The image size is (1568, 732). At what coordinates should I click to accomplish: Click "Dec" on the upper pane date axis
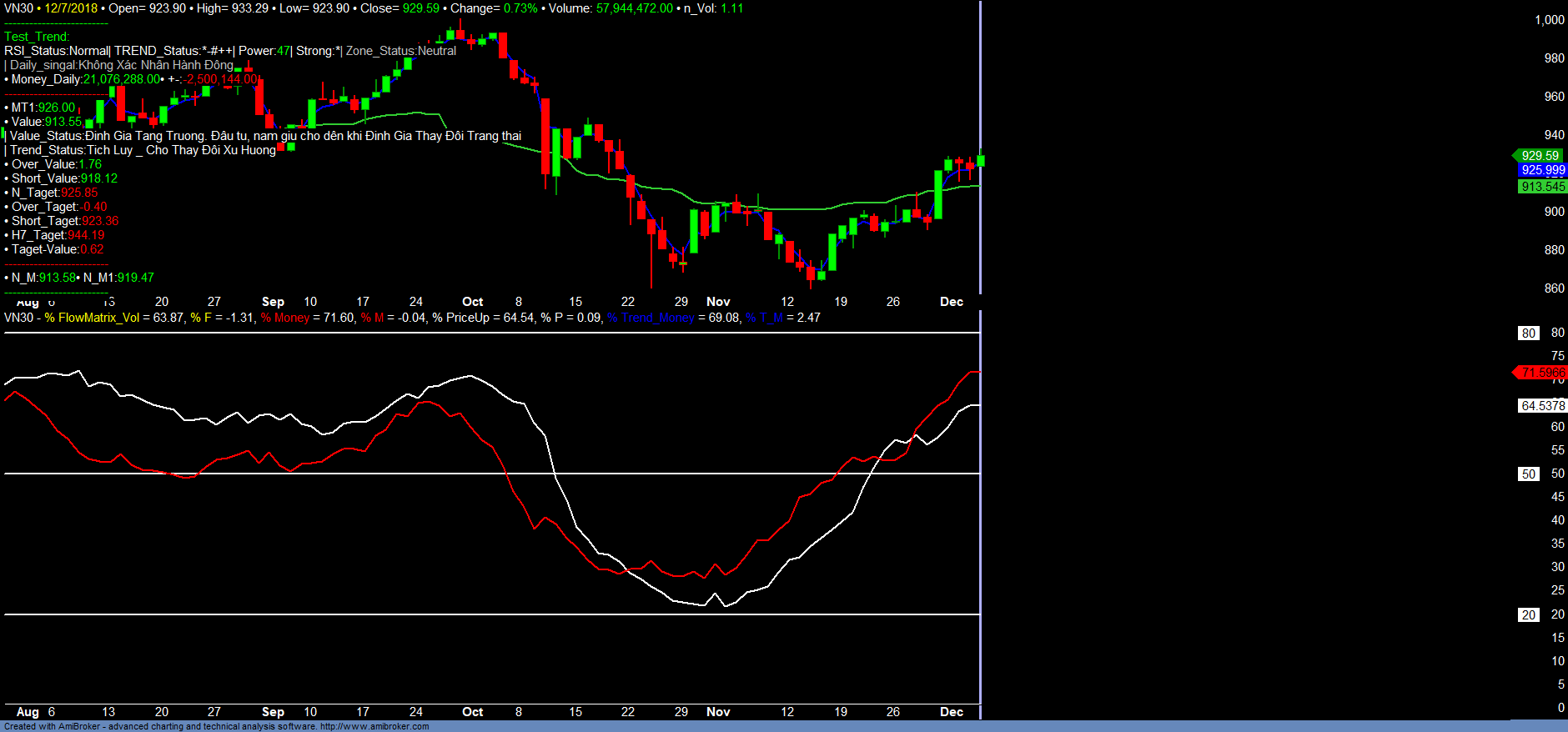tap(951, 302)
